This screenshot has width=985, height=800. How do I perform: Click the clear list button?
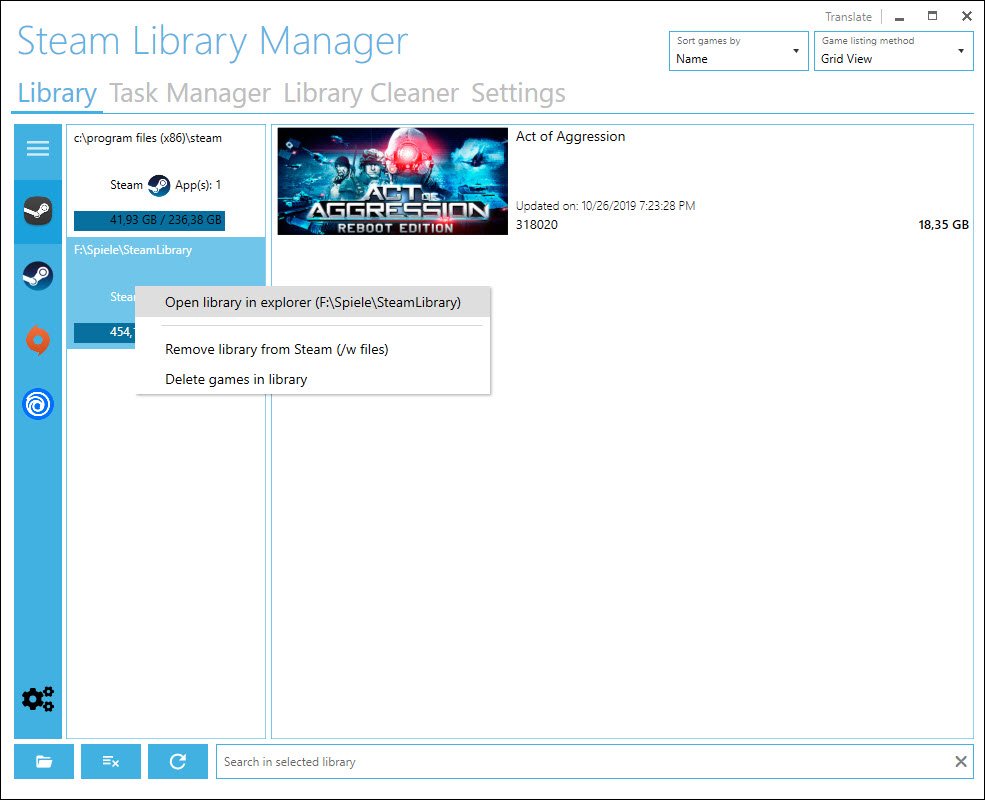click(111, 762)
